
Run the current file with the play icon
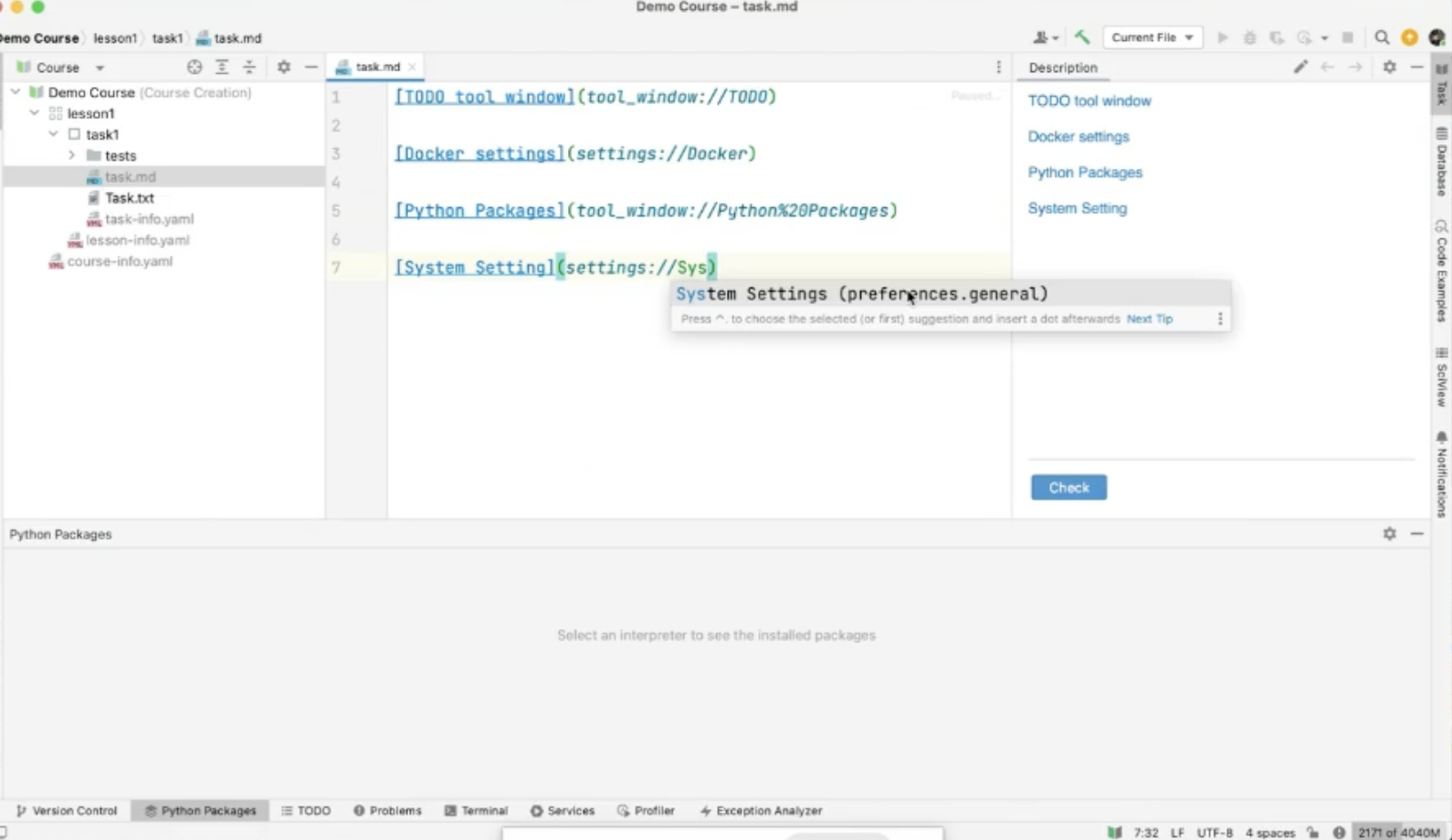click(1223, 37)
